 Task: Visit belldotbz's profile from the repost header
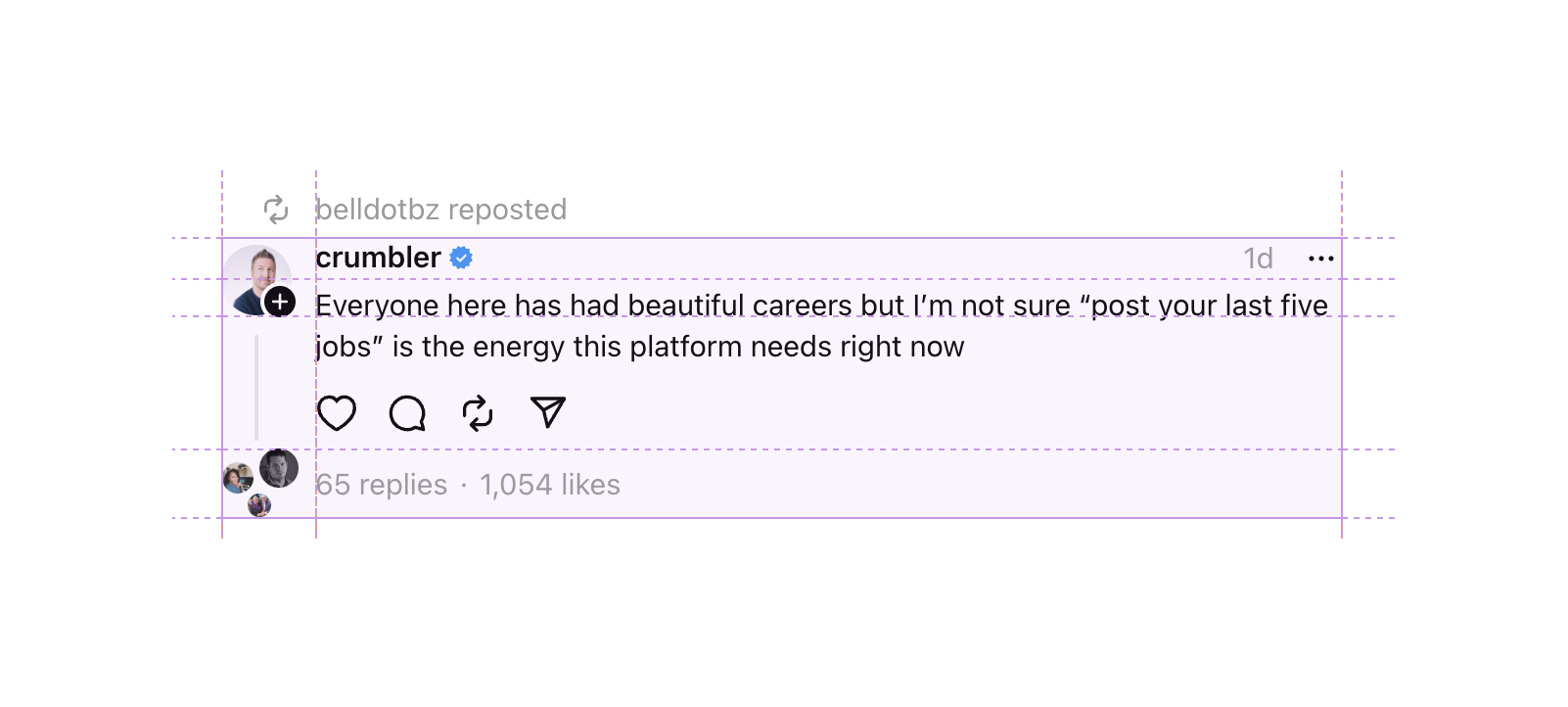378,210
